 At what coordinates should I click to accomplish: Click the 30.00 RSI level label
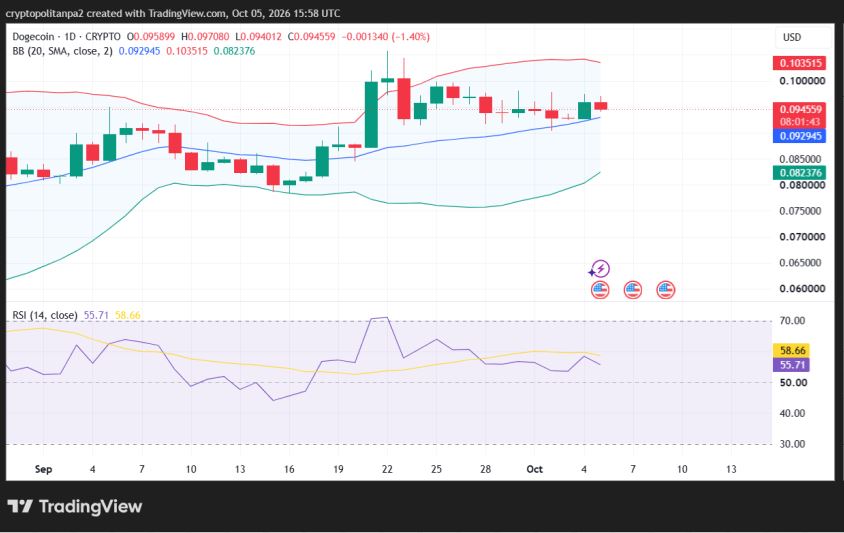coord(792,444)
